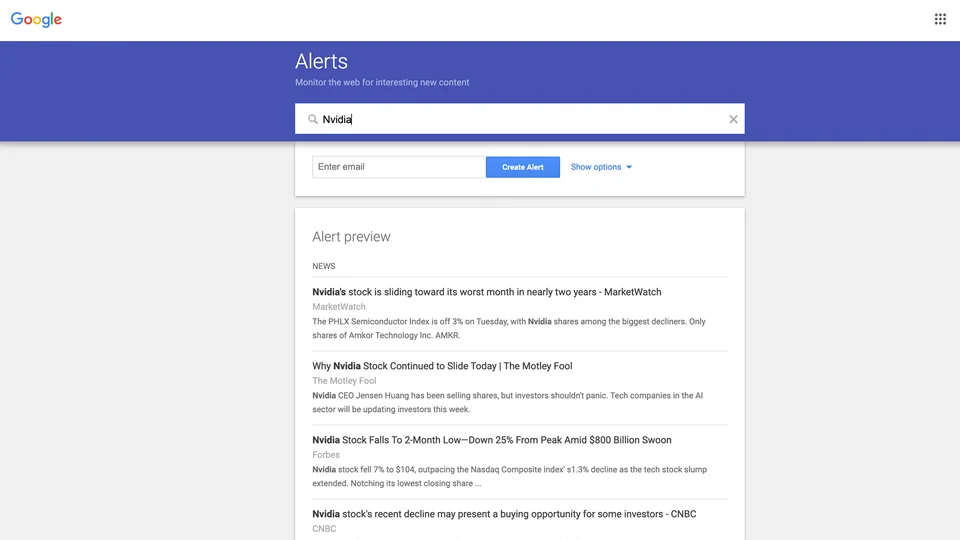The image size is (960, 540).
Task: Click the CNBC source label
Action: click(x=324, y=529)
